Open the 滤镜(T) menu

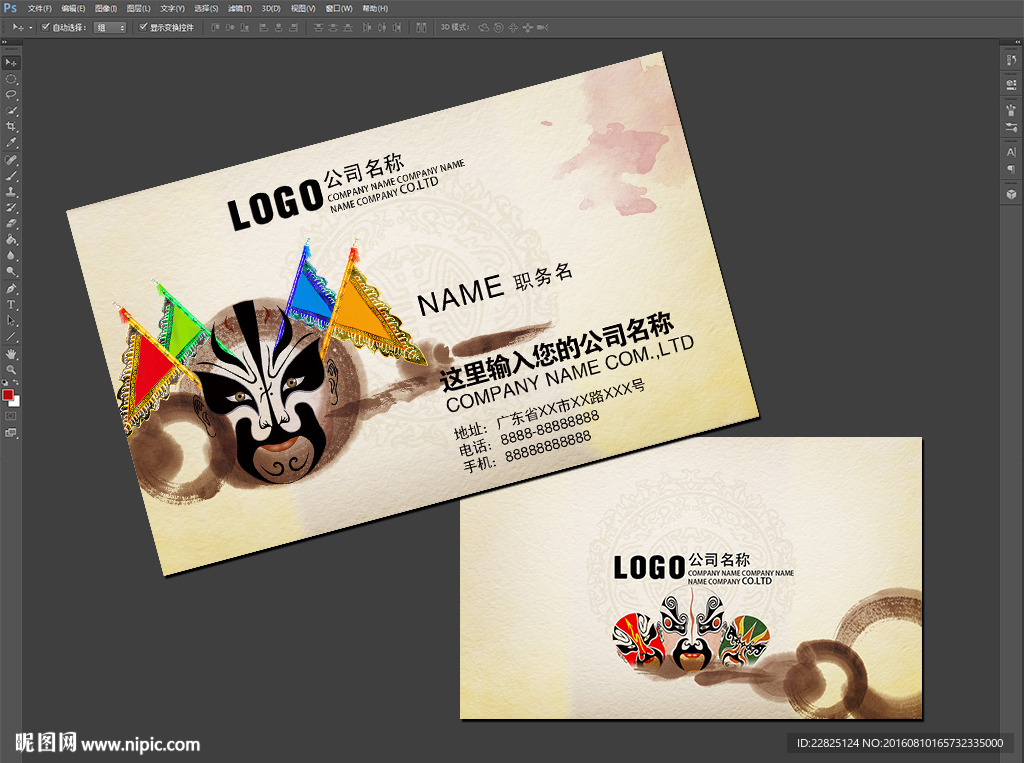240,8
